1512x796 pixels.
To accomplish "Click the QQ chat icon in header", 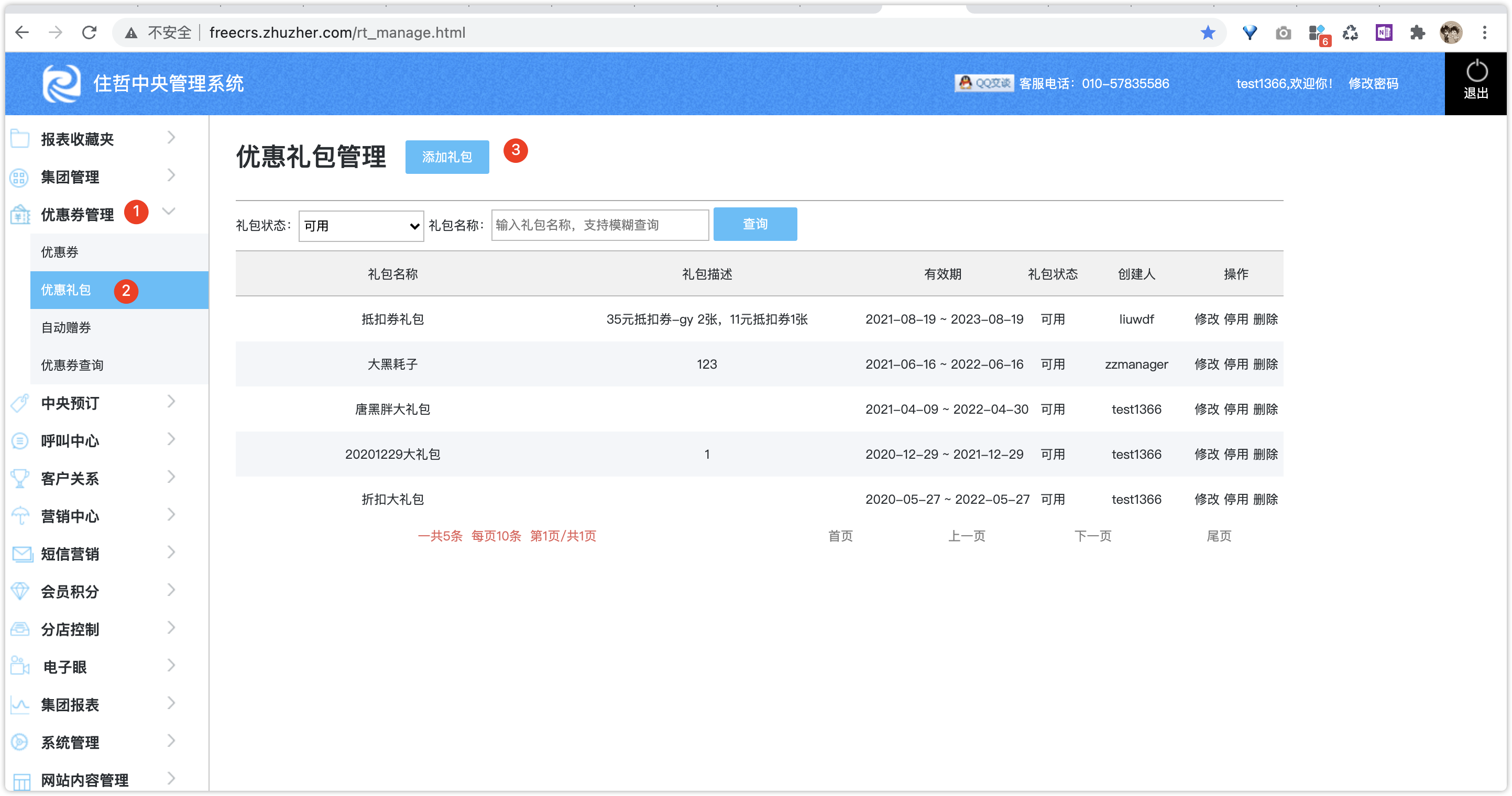I will 984,83.
